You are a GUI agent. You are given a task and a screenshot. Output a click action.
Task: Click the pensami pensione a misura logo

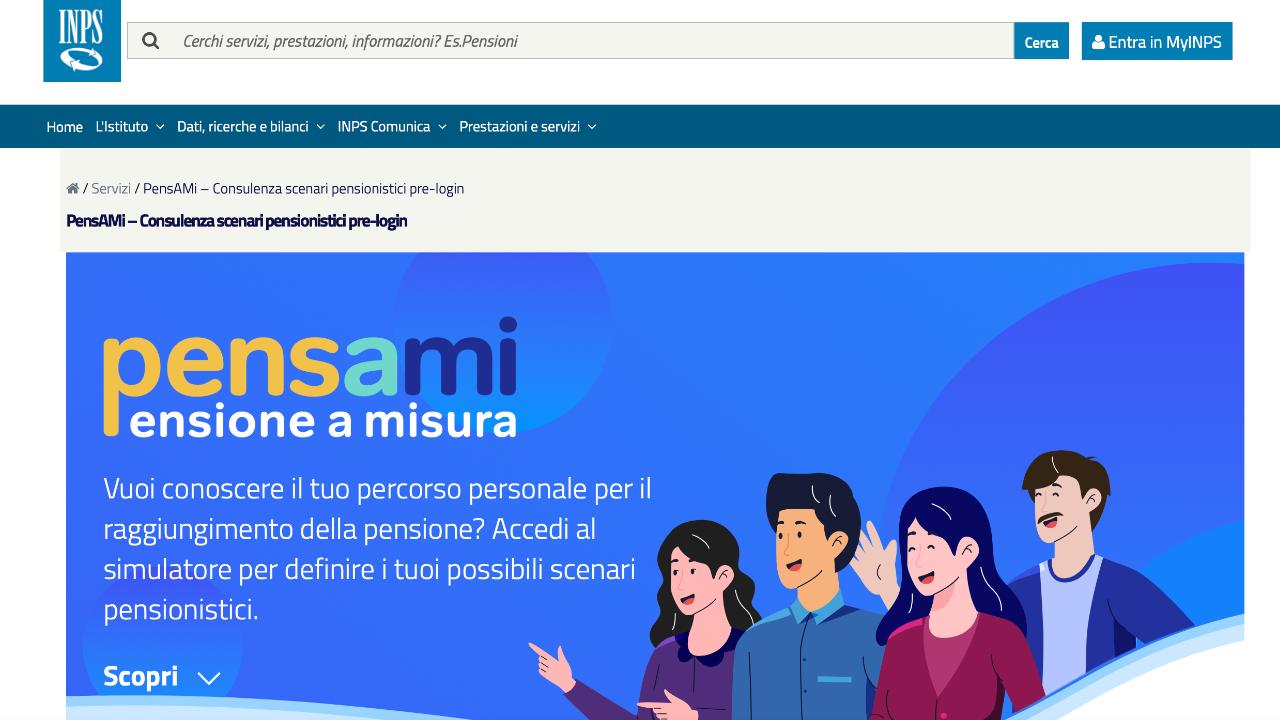310,377
